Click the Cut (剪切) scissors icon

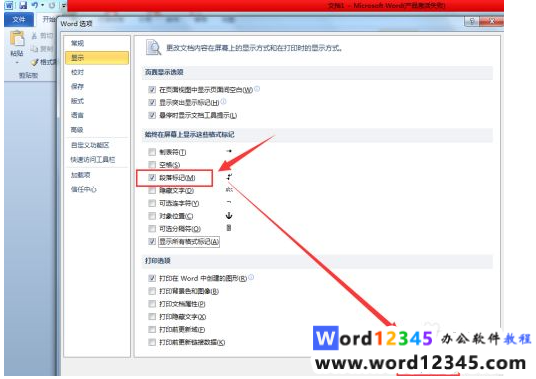pos(34,36)
